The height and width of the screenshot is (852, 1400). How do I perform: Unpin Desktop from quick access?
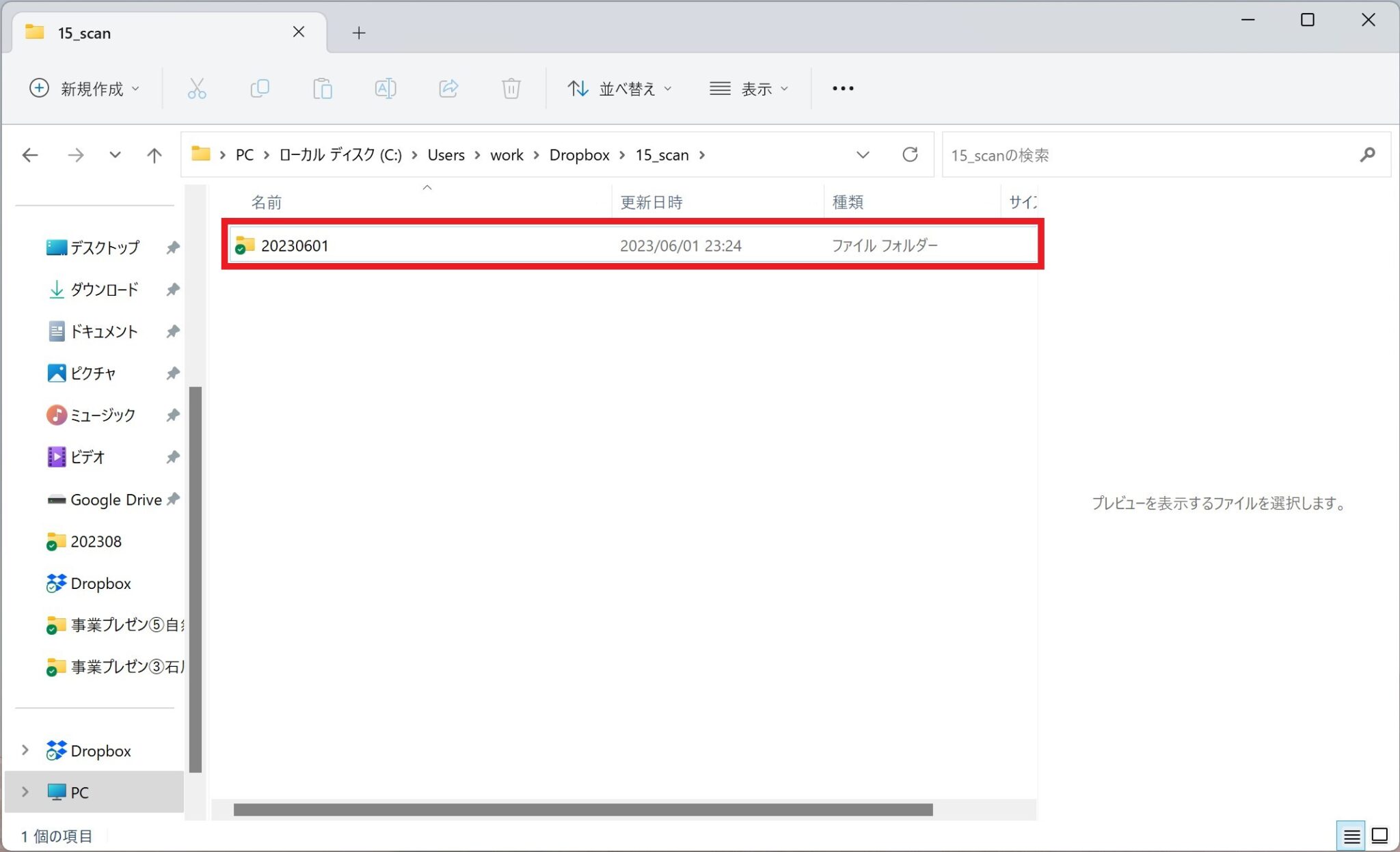[173, 247]
